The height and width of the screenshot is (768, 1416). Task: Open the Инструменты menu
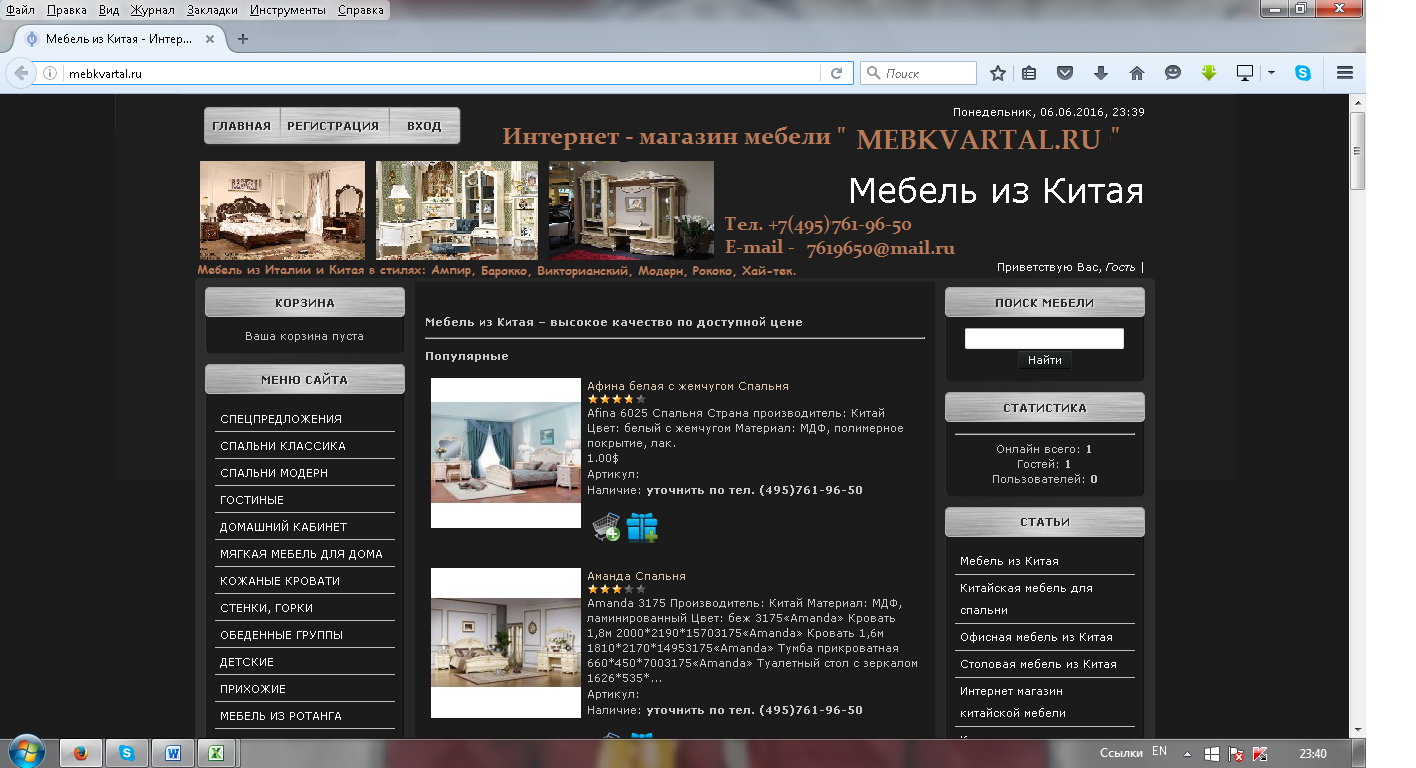(x=288, y=10)
